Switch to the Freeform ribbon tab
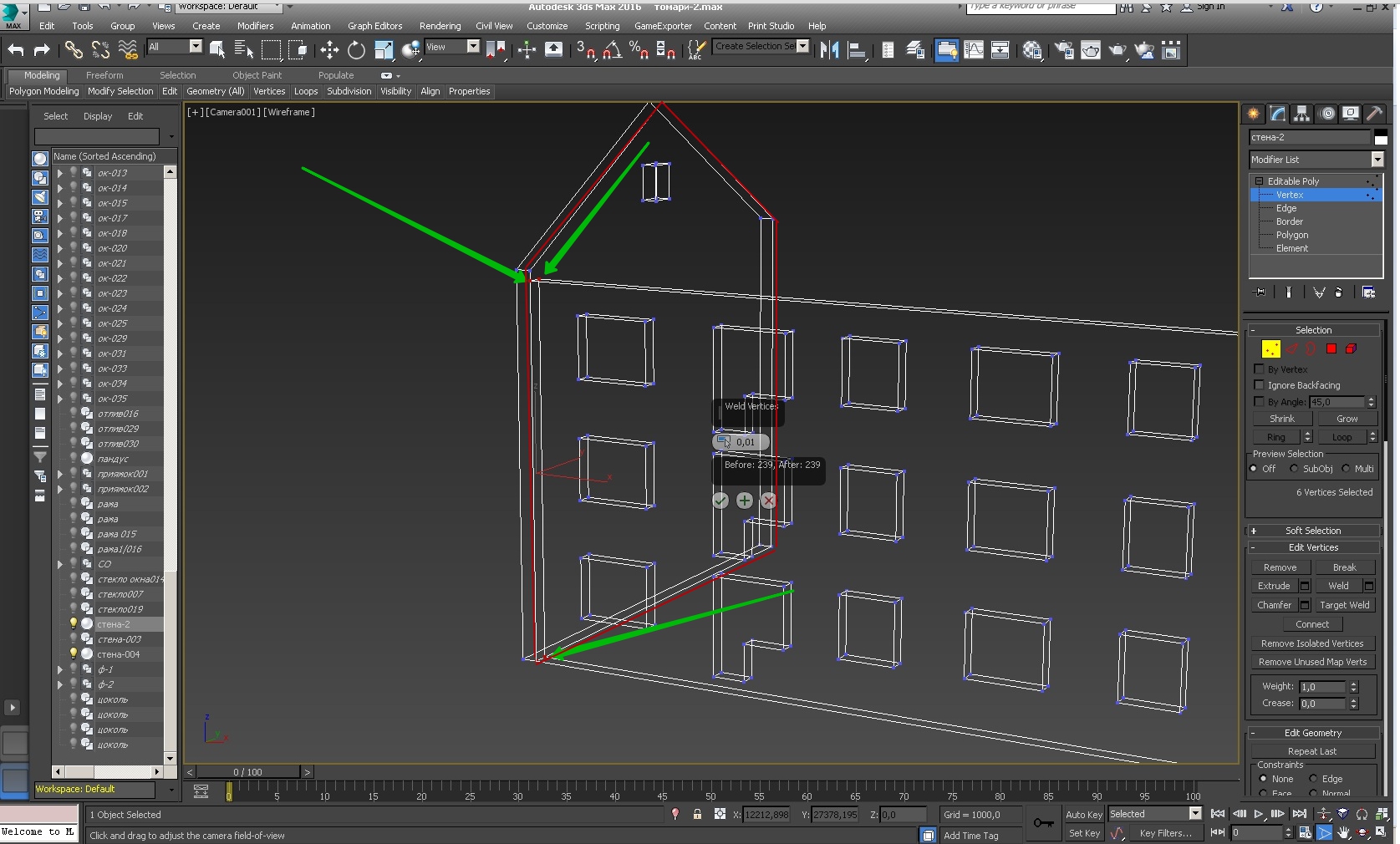1400x844 pixels. 104,75
